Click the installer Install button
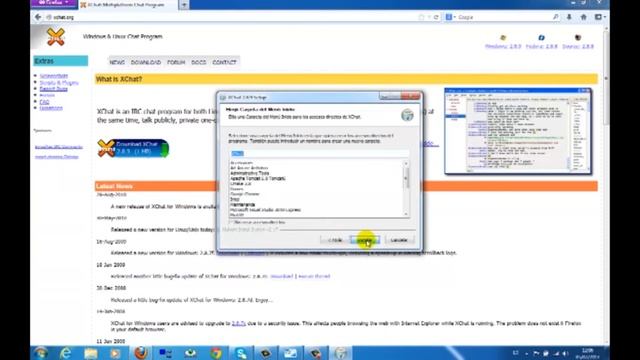640x360 pixels. pyautogui.click(x=365, y=240)
